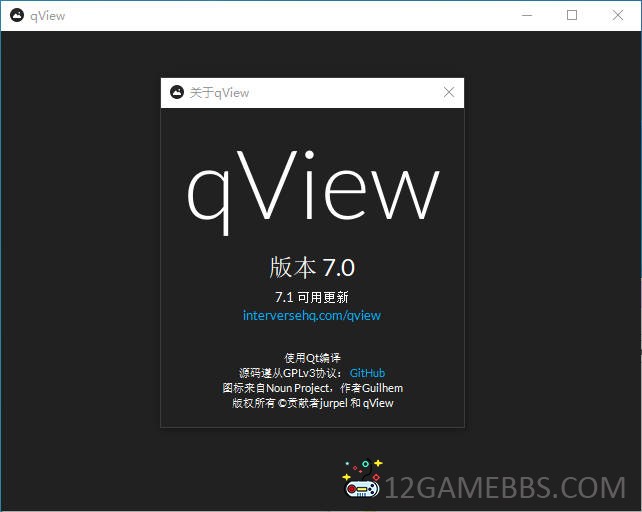Click the 版本 7.0 version text
Image resolution: width=642 pixels, height=512 pixels.
pos(312,267)
